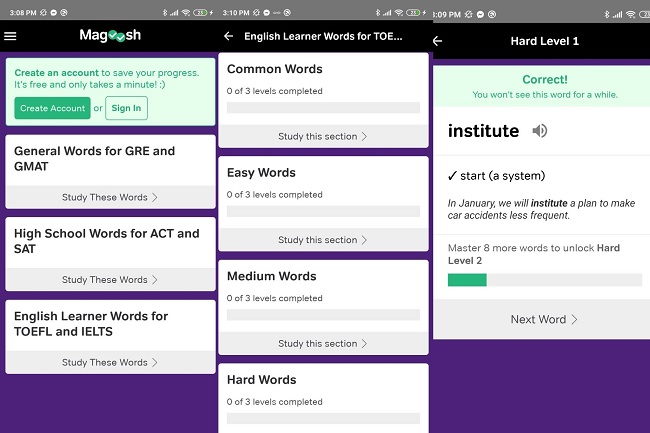Click the word institute
The image size is (650, 433).
(483, 131)
